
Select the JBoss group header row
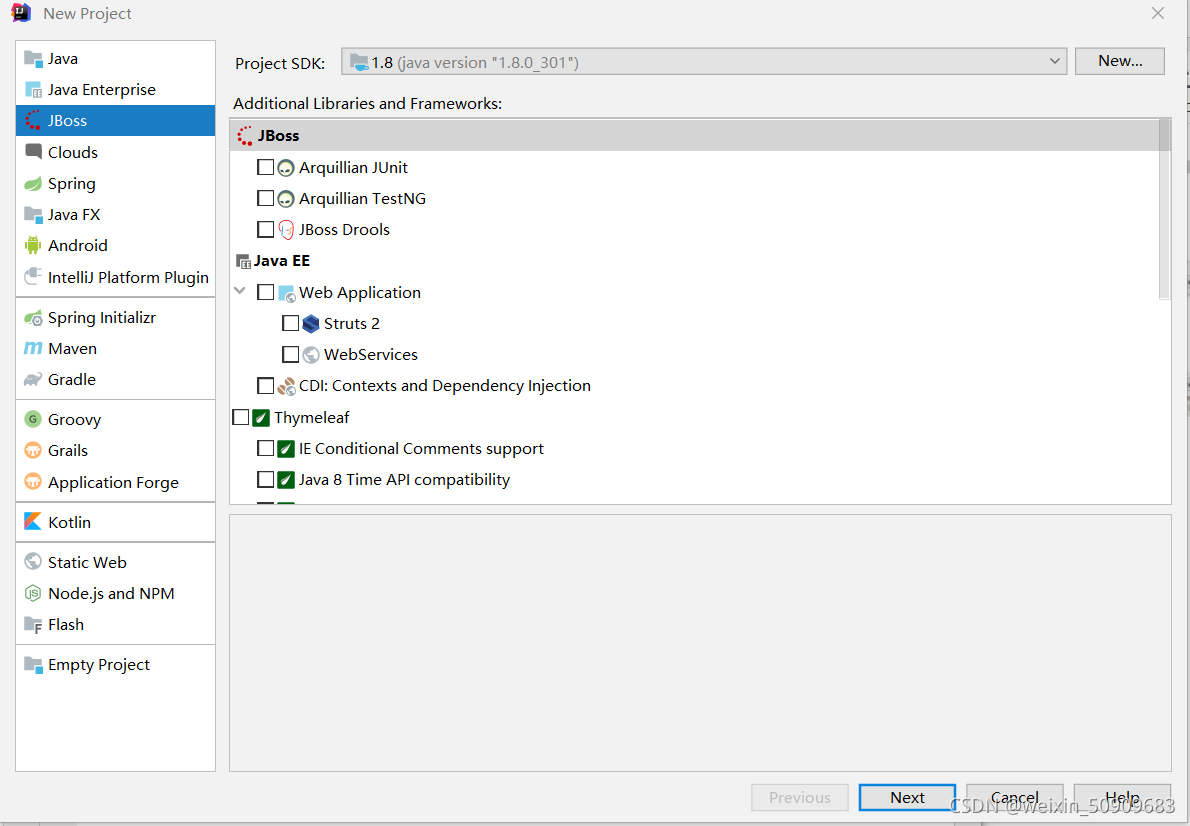click(694, 136)
